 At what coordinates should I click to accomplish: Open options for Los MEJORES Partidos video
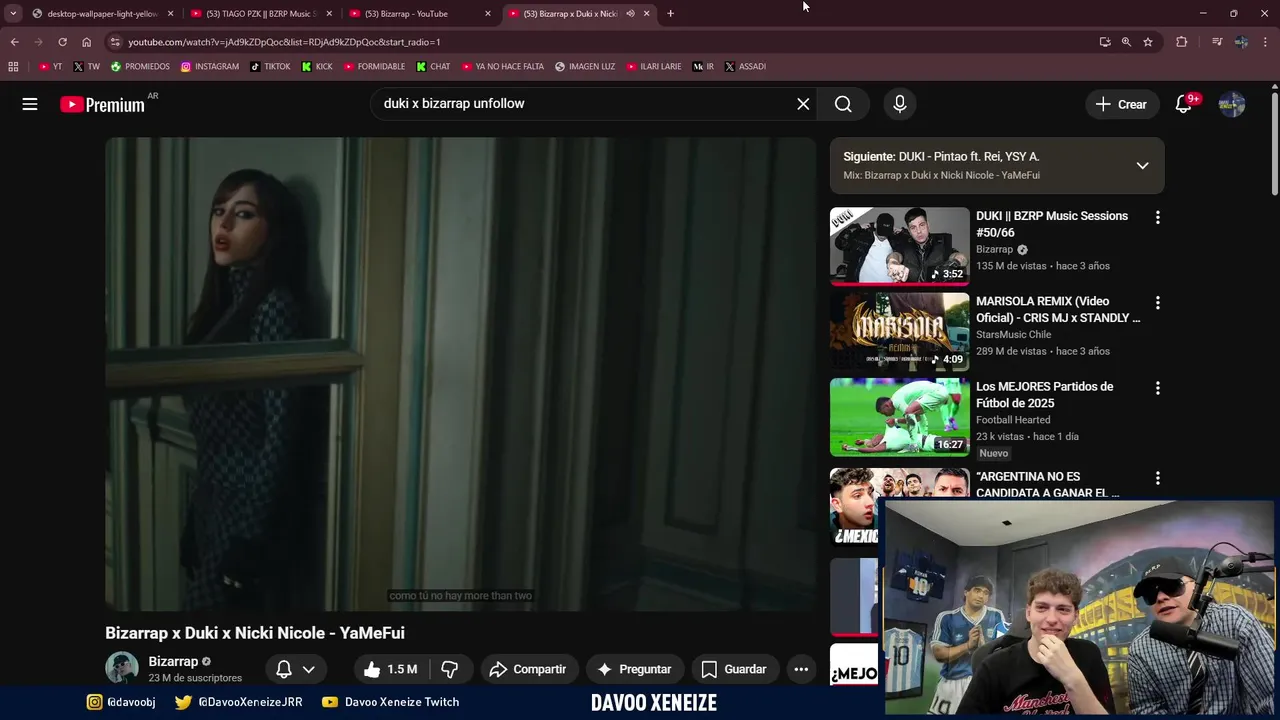pyautogui.click(x=1158, y=388)
